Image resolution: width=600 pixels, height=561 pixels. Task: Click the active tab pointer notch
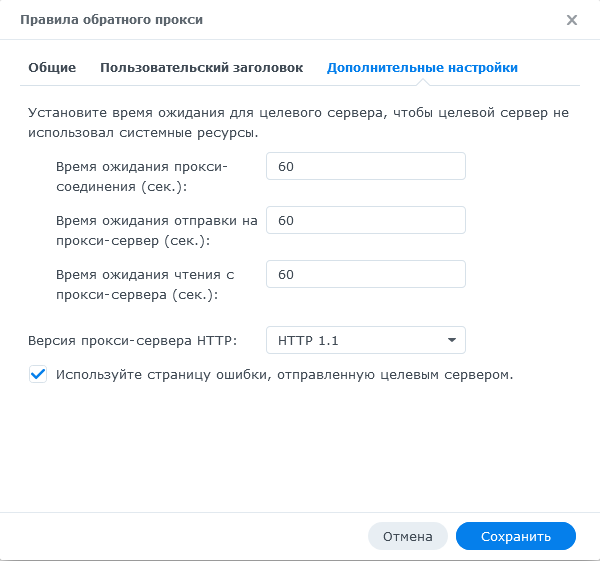422,82
